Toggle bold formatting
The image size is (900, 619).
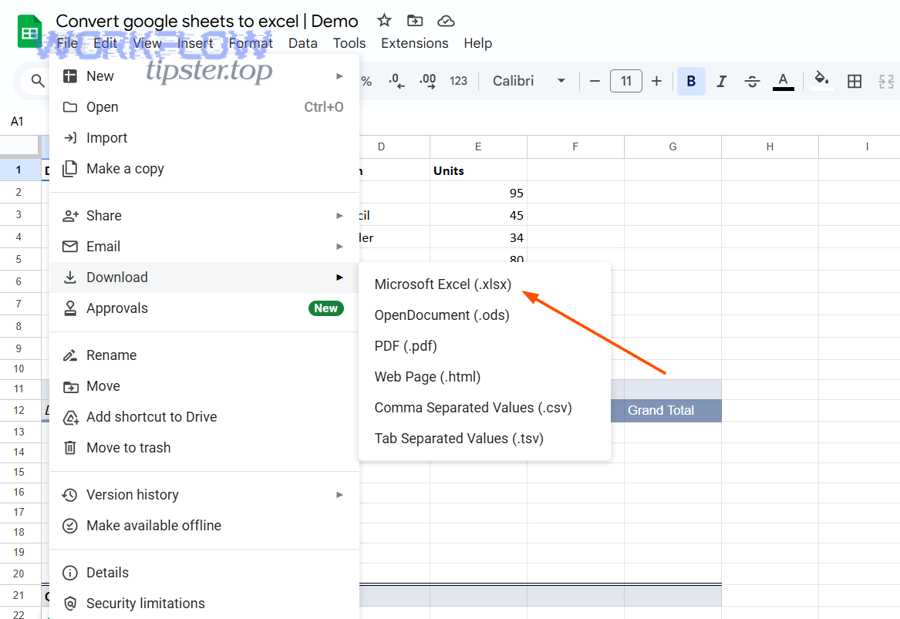coord(691,81)
